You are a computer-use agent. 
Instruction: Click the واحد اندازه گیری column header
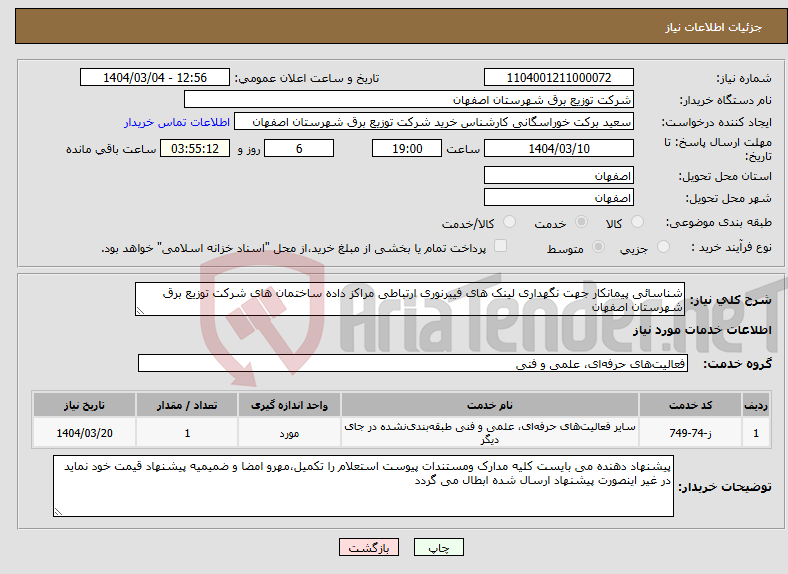(x=289, y=405)
